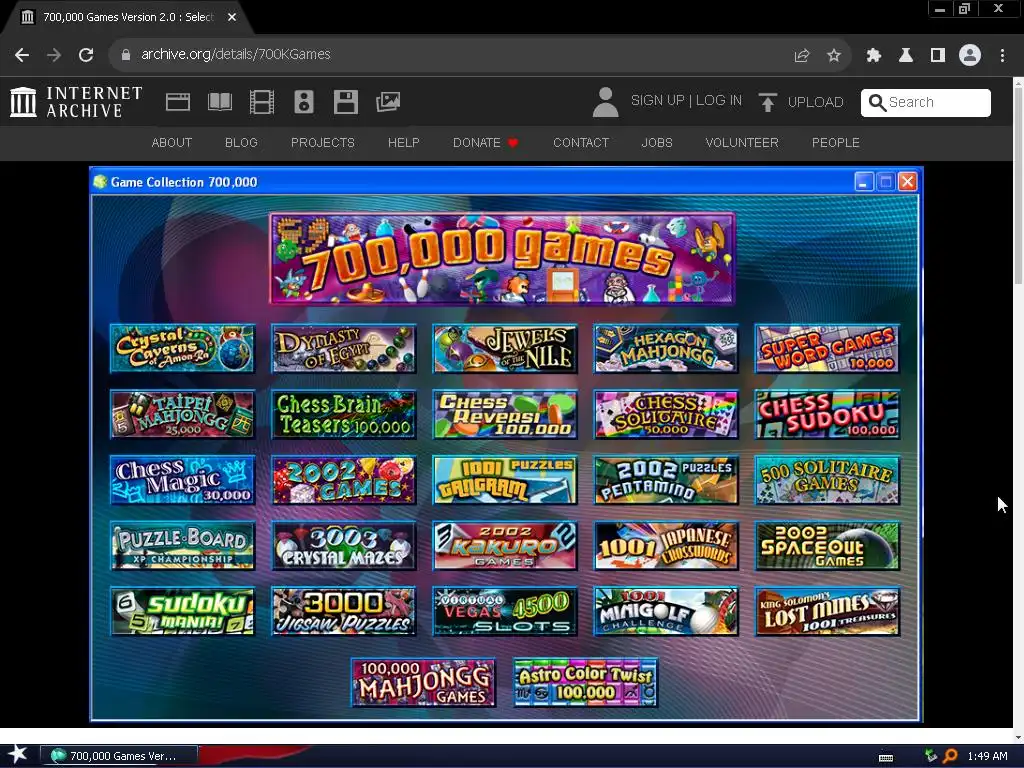Select Hexagon Mahjongg banner
Screen dimensions: 1024x768
pos(666,349)
